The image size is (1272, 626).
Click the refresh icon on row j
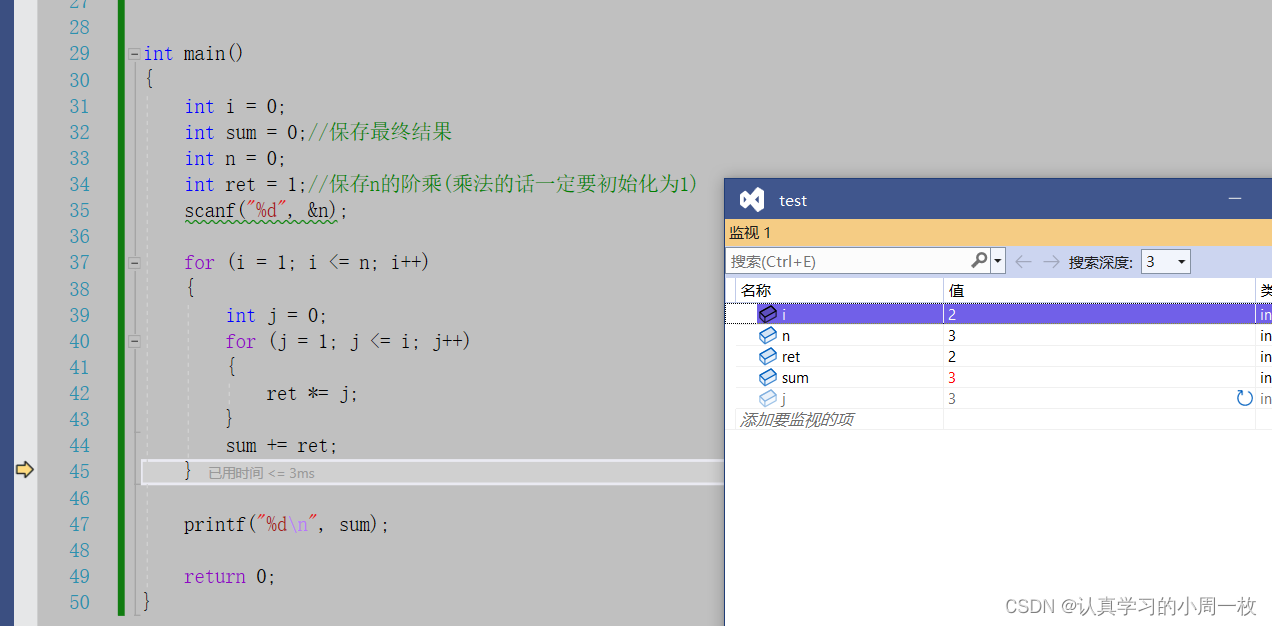pos(1244,398)
